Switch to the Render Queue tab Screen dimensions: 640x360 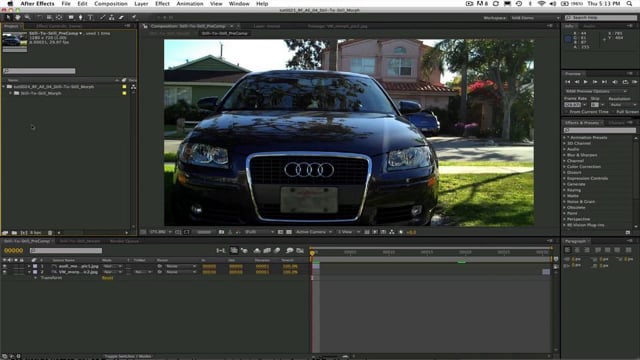pyautogui.click(x=124, y=241)
